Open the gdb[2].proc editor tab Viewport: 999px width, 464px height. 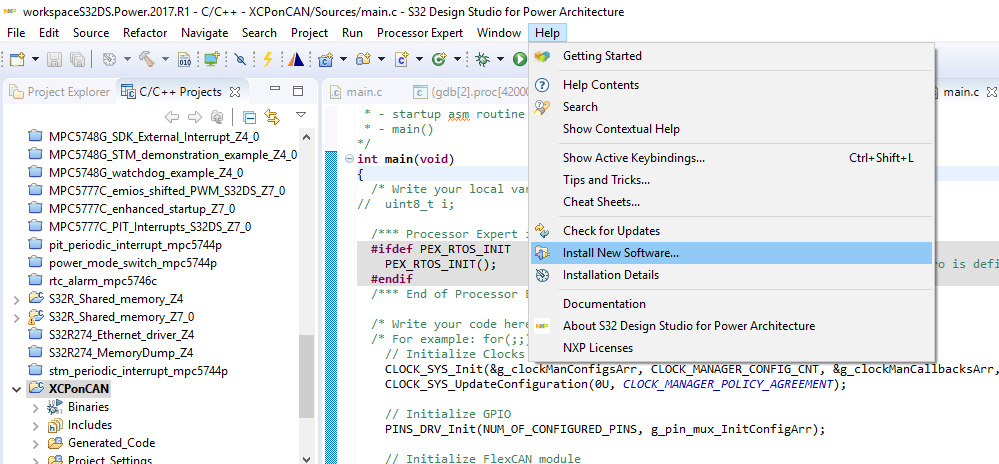472,92
